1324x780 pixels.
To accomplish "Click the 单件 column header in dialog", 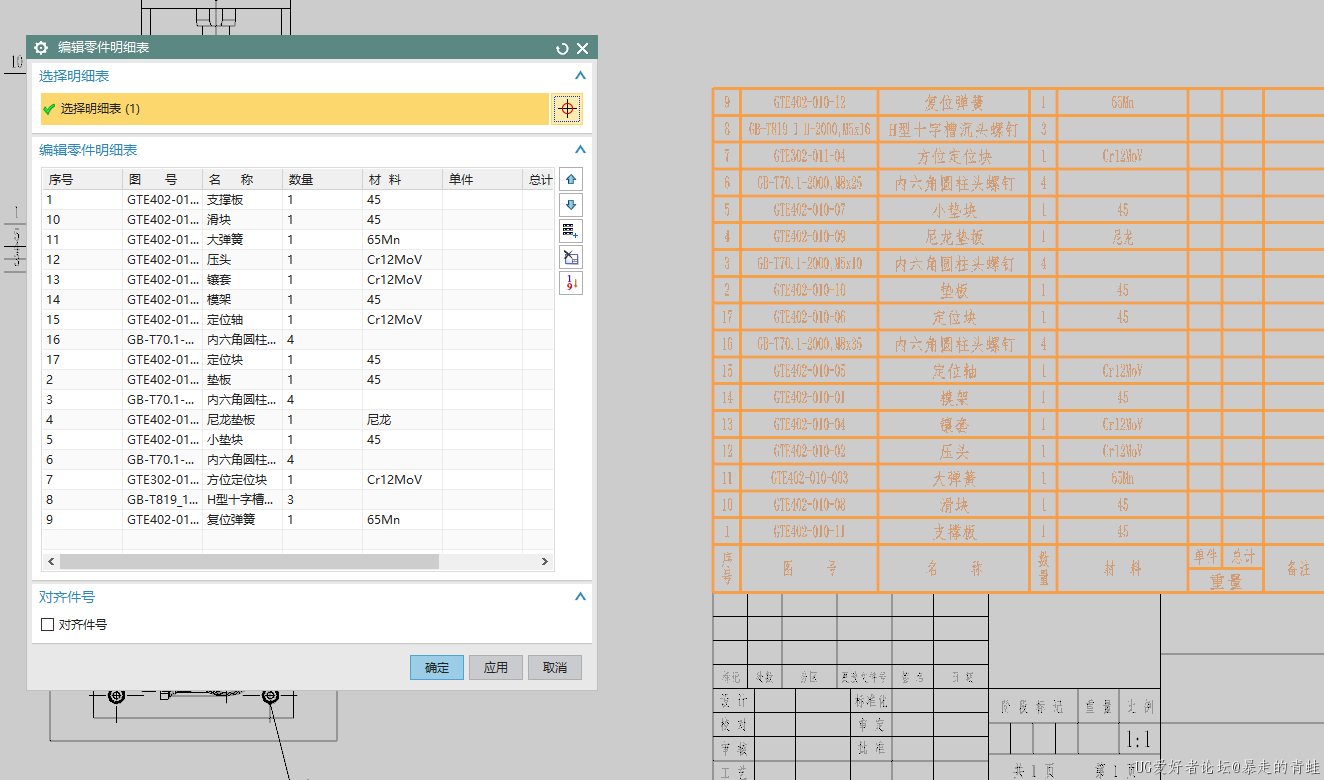I will [x=482, y=180].
